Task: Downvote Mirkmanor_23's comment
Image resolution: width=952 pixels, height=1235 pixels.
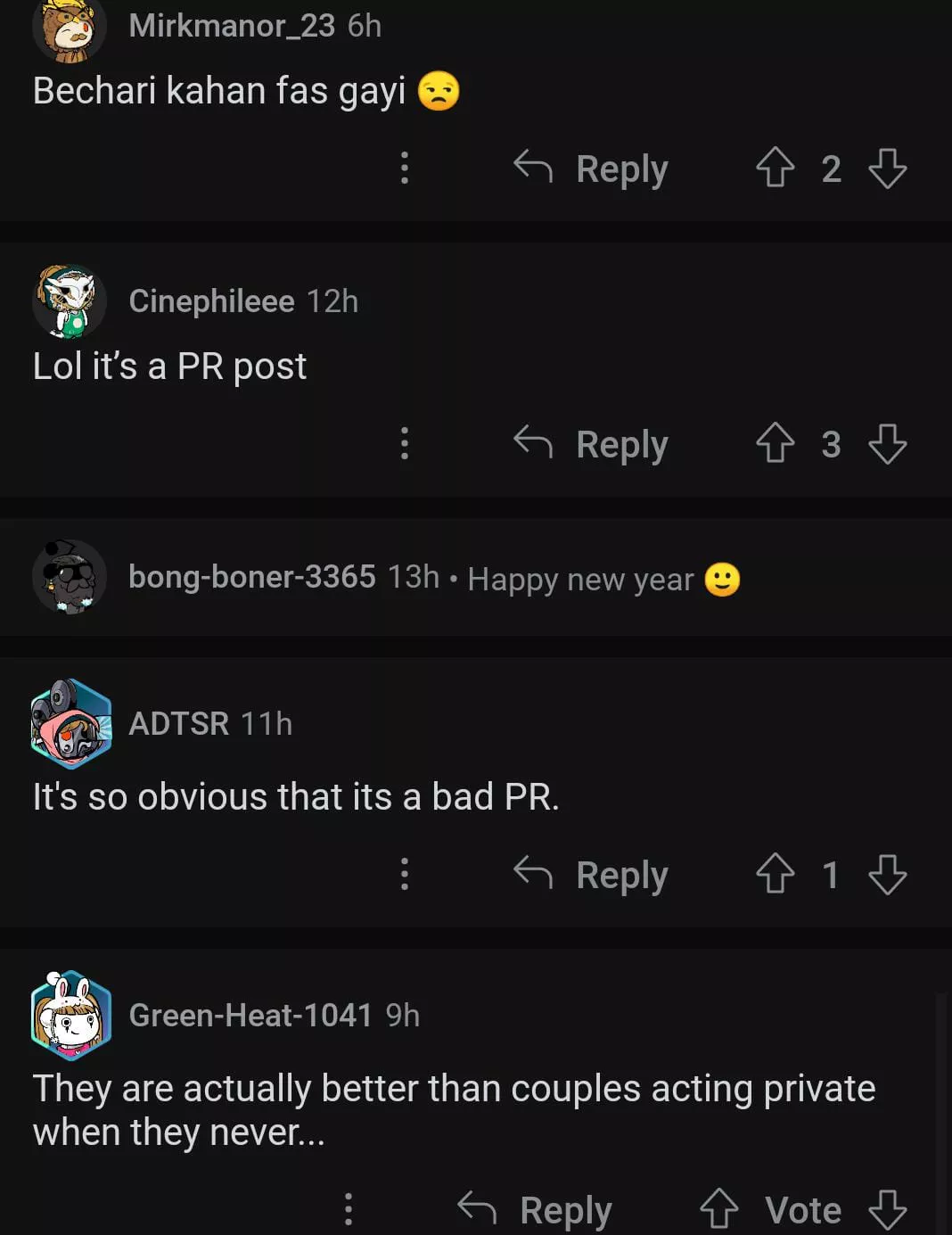Action: tap(887, 168)
